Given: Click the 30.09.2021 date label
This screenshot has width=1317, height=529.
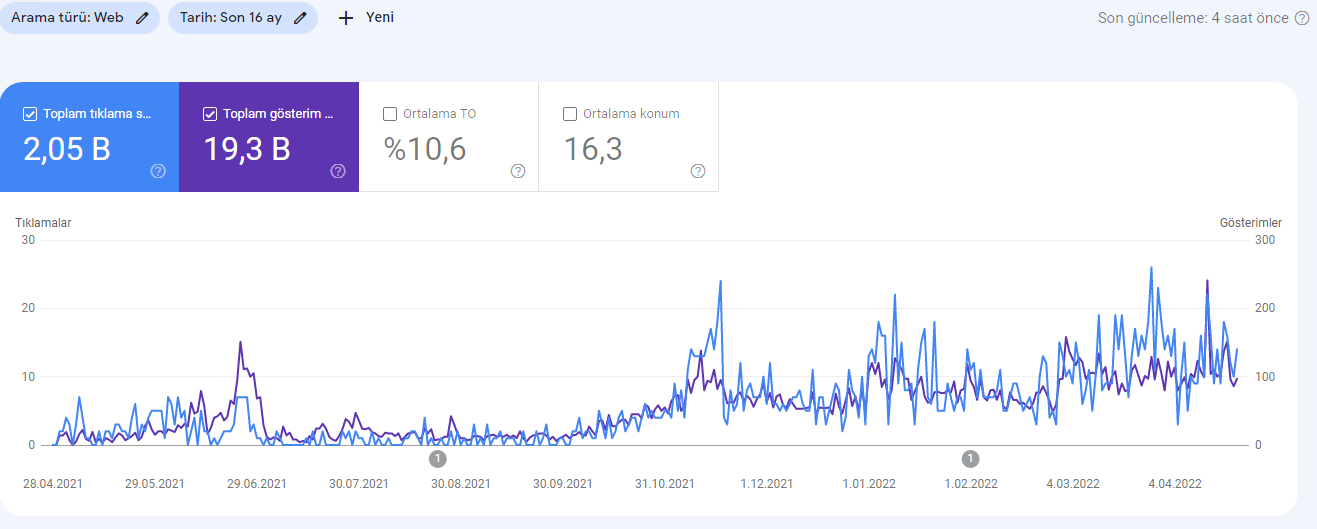Looking at the screenshot, I should (563, 484).
